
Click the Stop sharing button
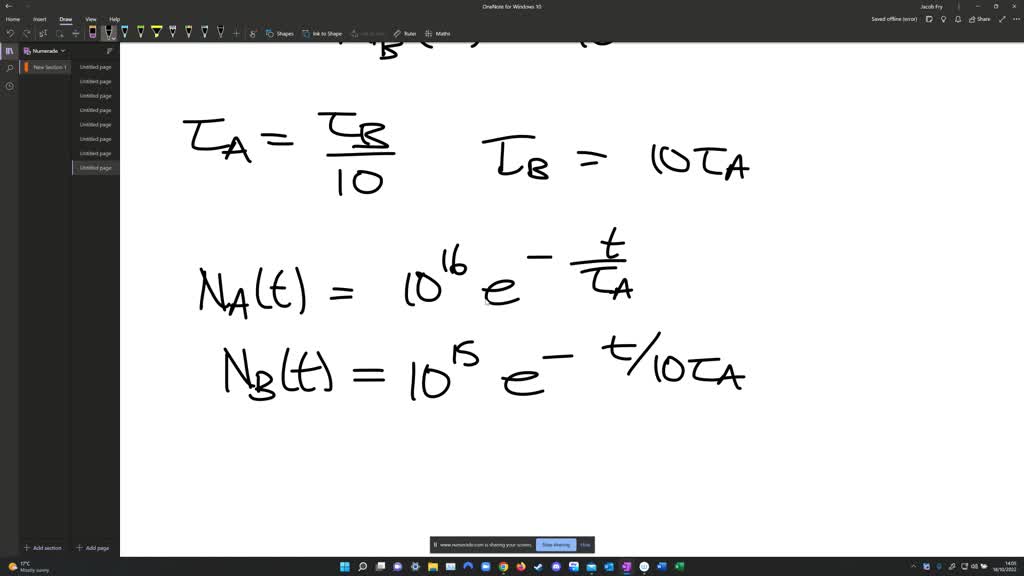point(556,544)
